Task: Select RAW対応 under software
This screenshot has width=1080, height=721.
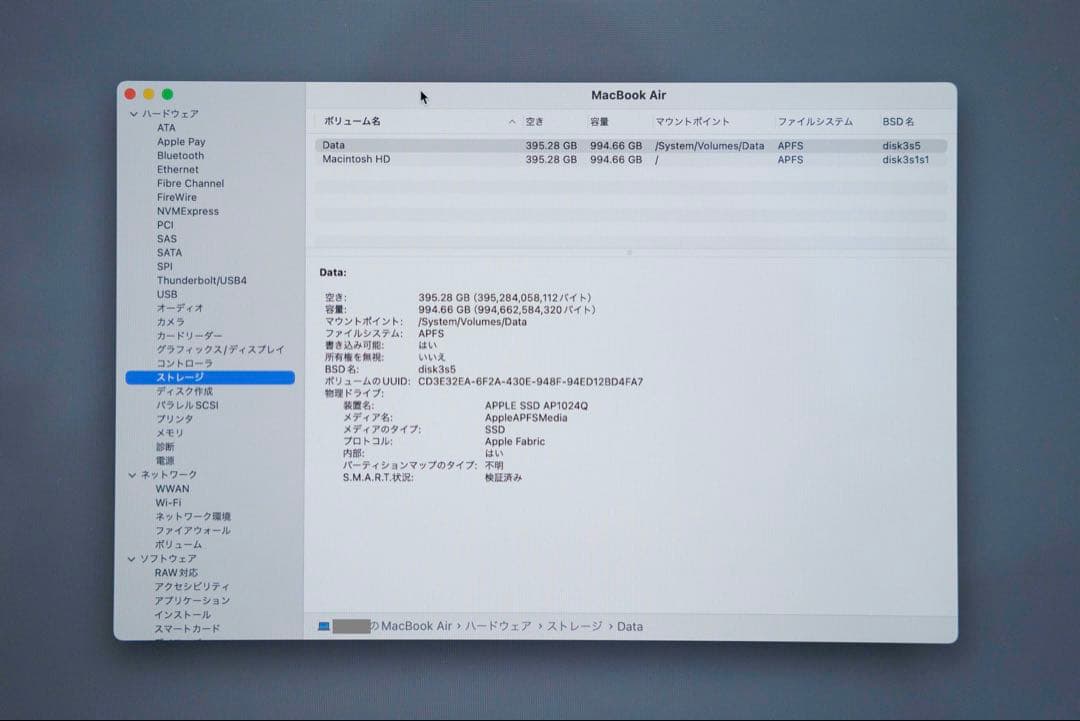Action: [x=176, y=573]
